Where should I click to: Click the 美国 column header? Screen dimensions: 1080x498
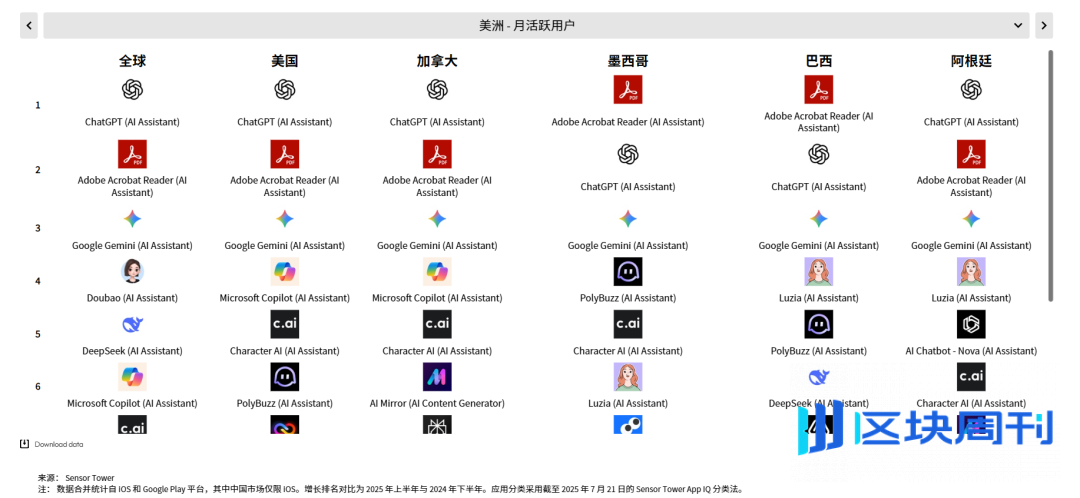click(284, 61)
